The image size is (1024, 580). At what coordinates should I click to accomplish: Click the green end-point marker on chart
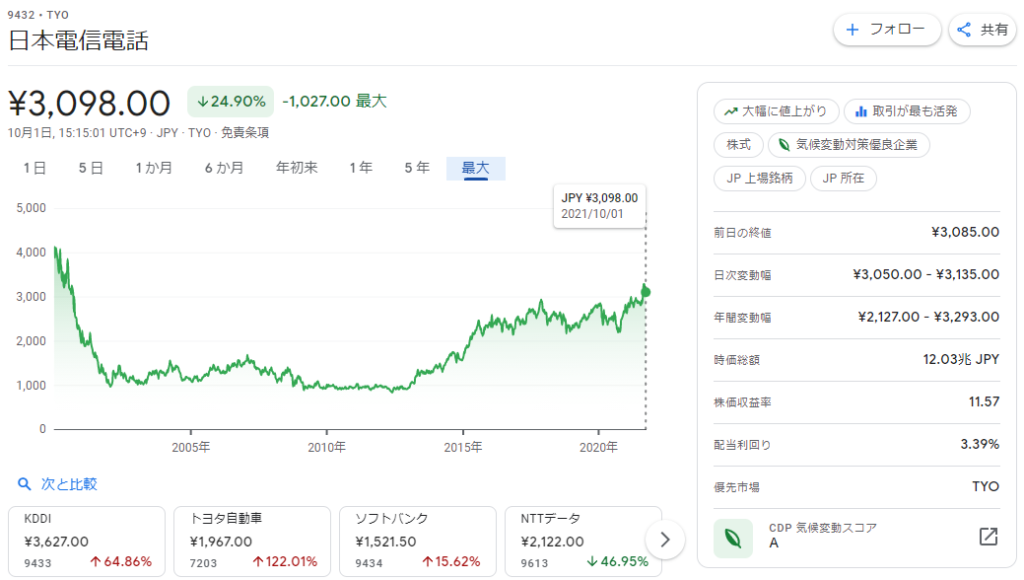pyautogui.click(x=646, y=292)
